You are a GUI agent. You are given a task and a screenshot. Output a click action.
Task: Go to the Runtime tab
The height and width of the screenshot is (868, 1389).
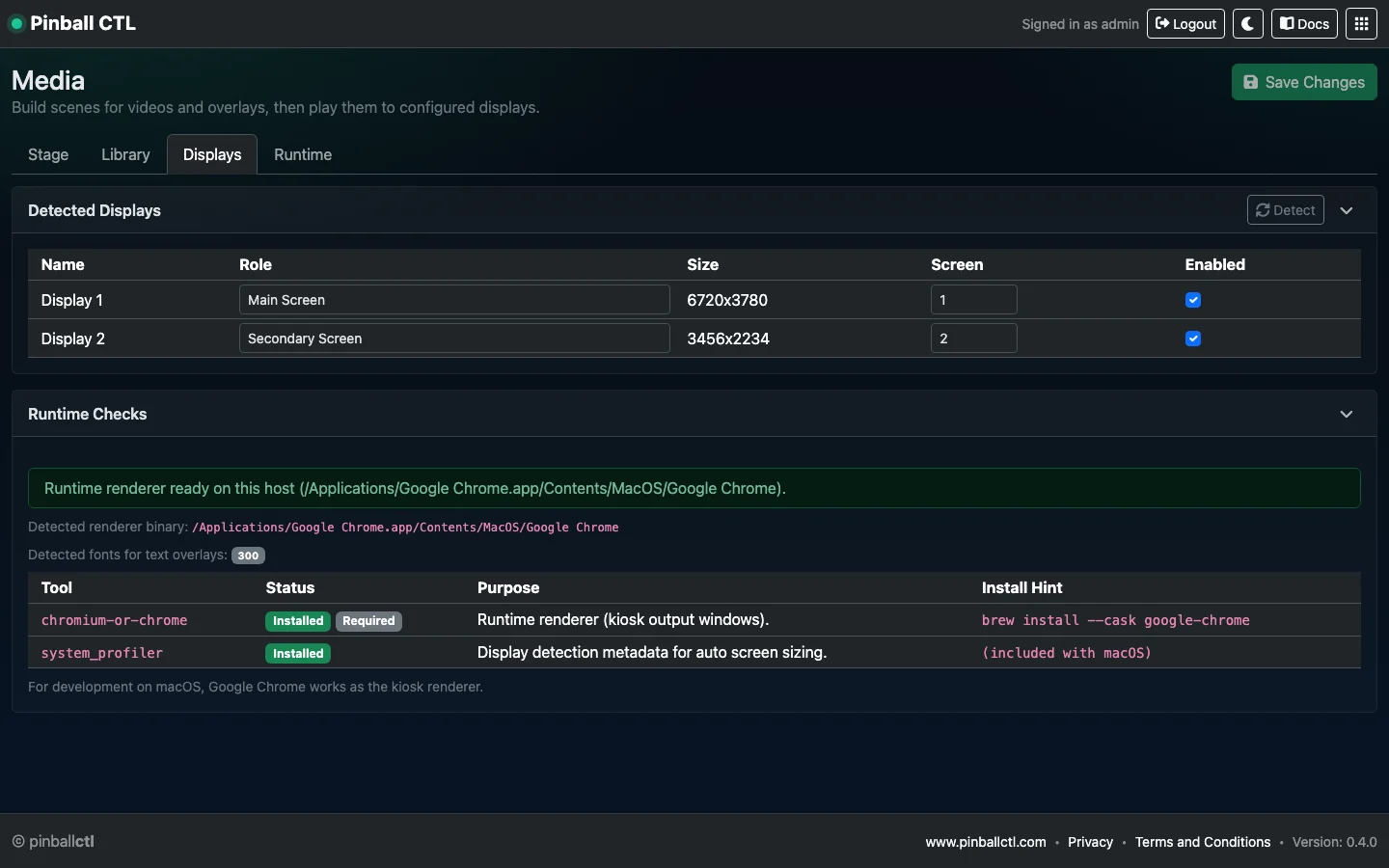[303, 154]
